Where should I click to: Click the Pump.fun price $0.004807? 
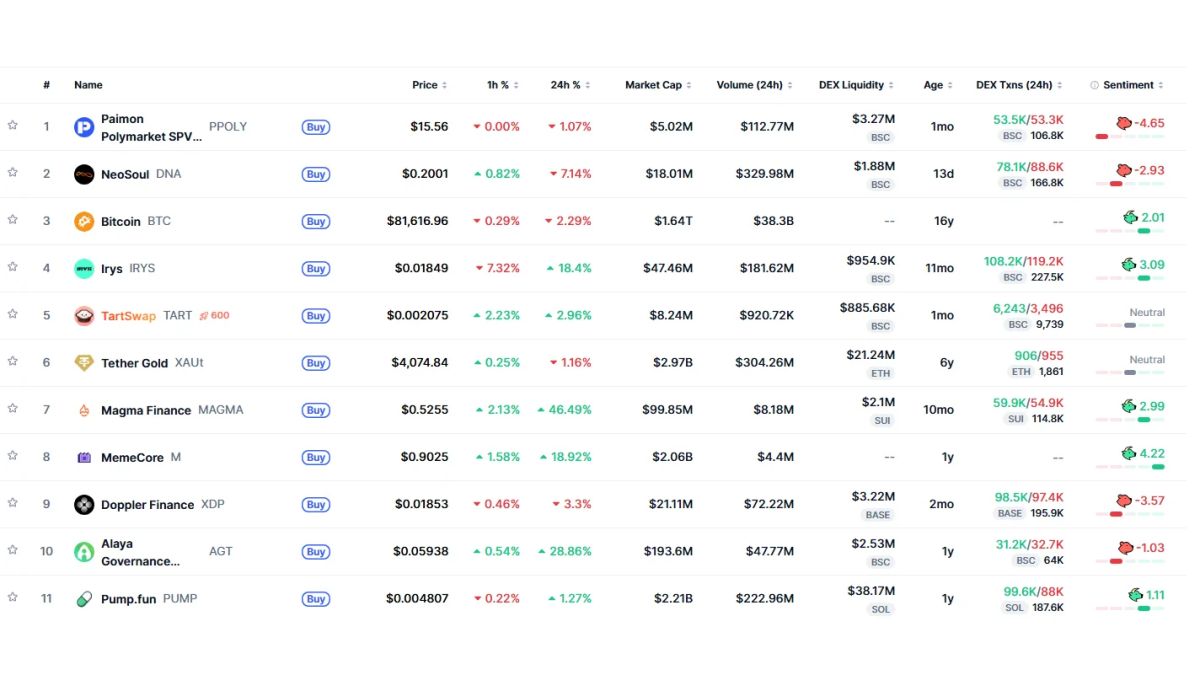click(x=417, y=599)
